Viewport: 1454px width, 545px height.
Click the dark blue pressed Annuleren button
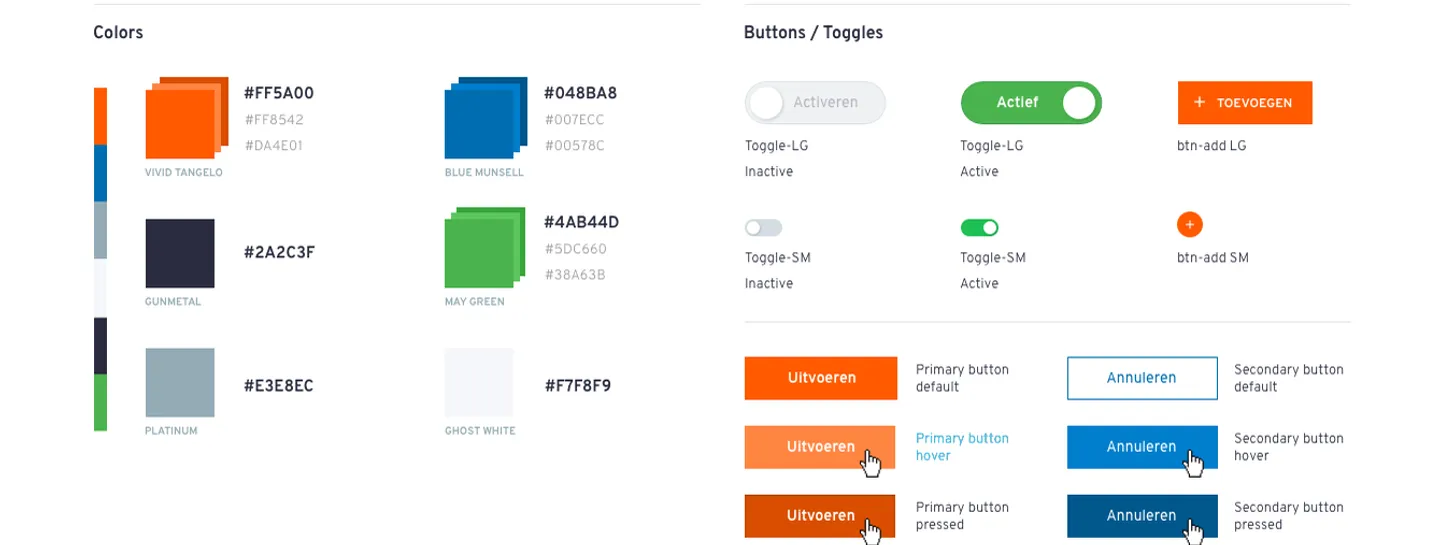pyautogui.click(x=1142, y=516)
